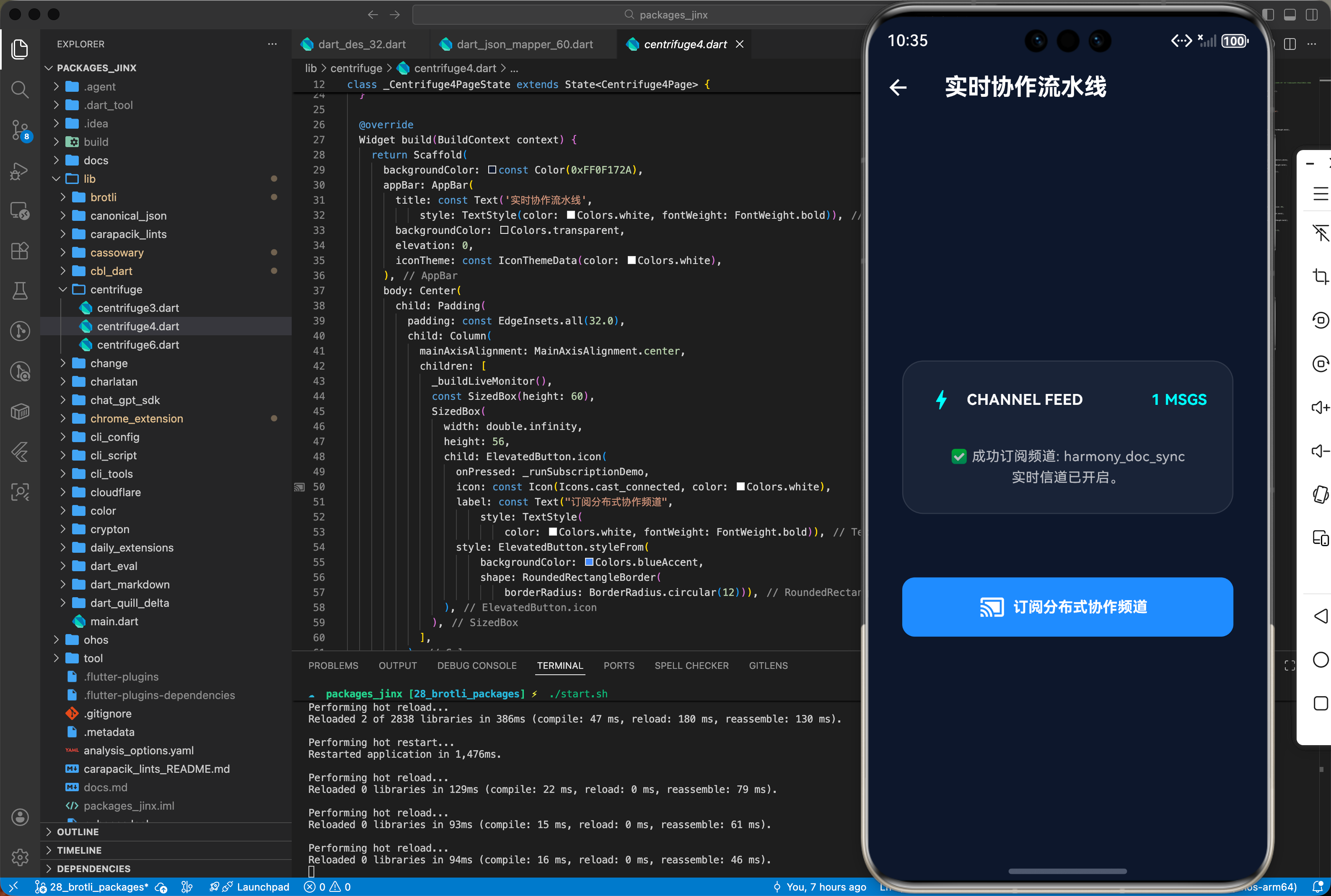Expand the brotli folder in Explorer

(63, 197)
